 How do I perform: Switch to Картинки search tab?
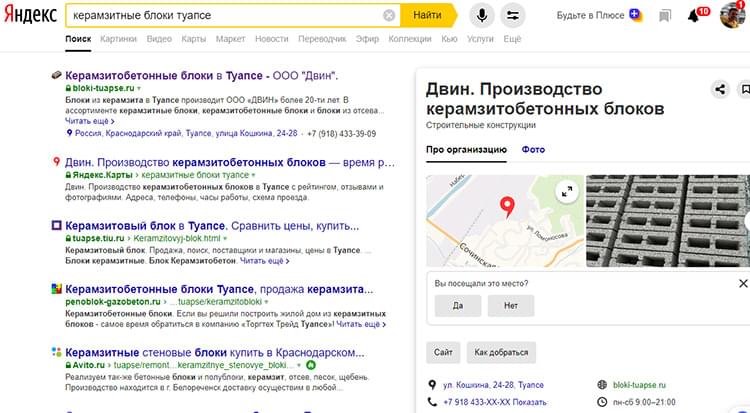[118, 39]
